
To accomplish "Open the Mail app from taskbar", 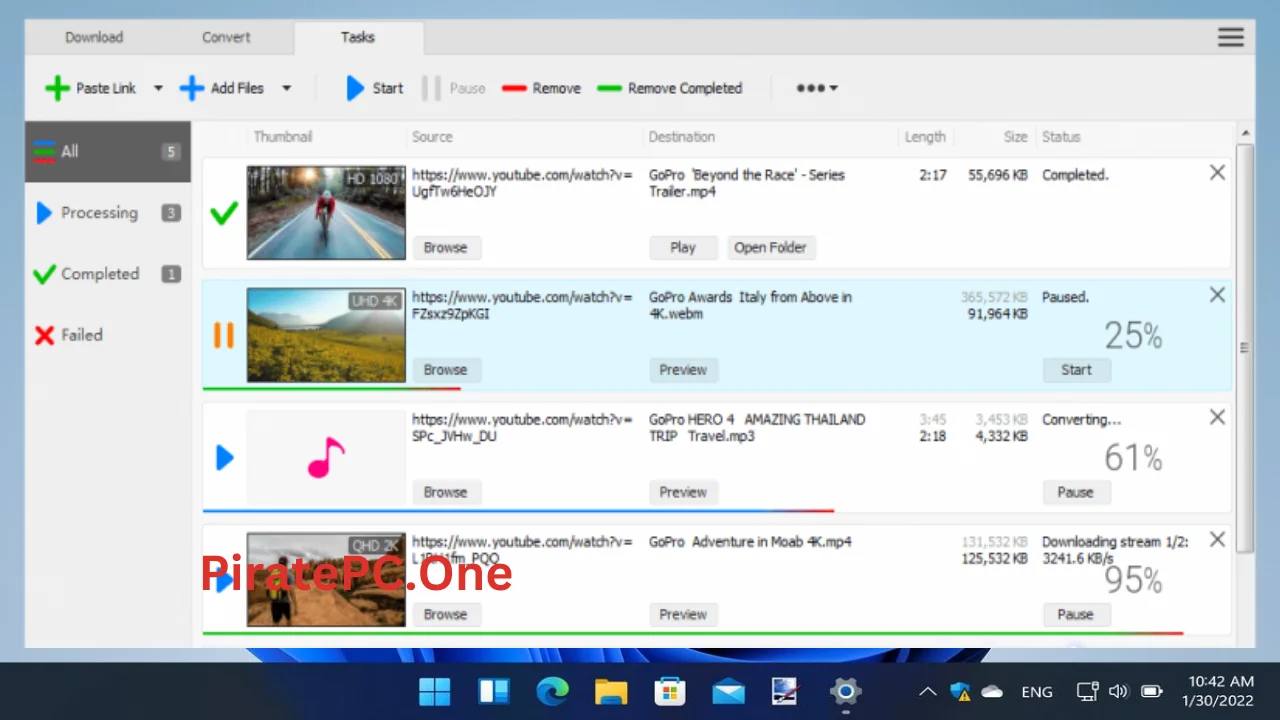I will (x=728, y=691).
